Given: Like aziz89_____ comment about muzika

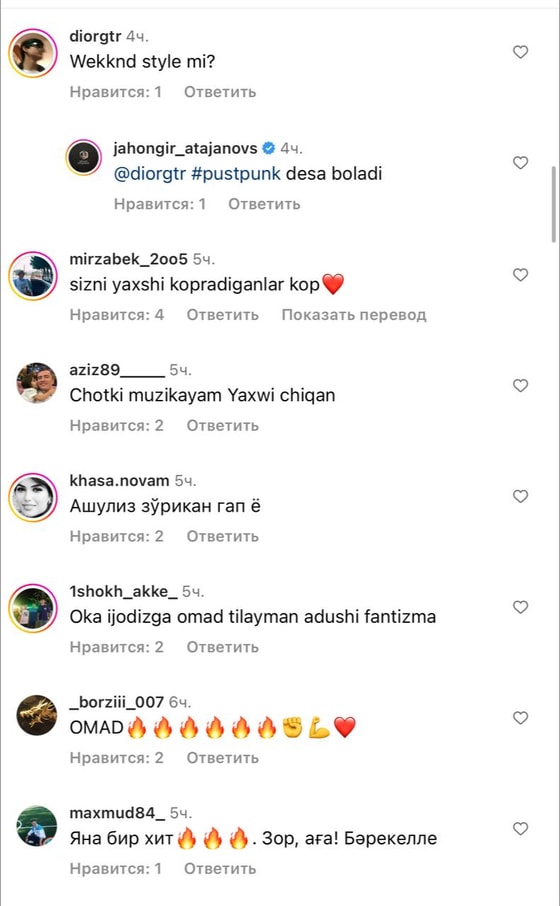Looking at the screenshot, I should 521,385.
